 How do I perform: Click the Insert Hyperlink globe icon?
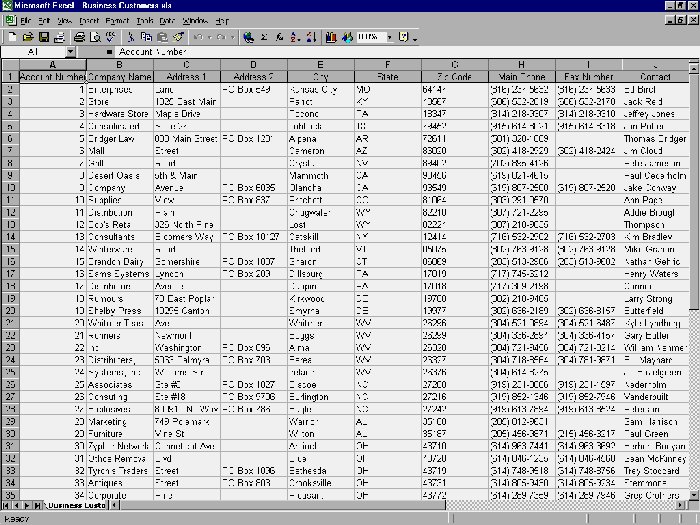click(248, 37)
